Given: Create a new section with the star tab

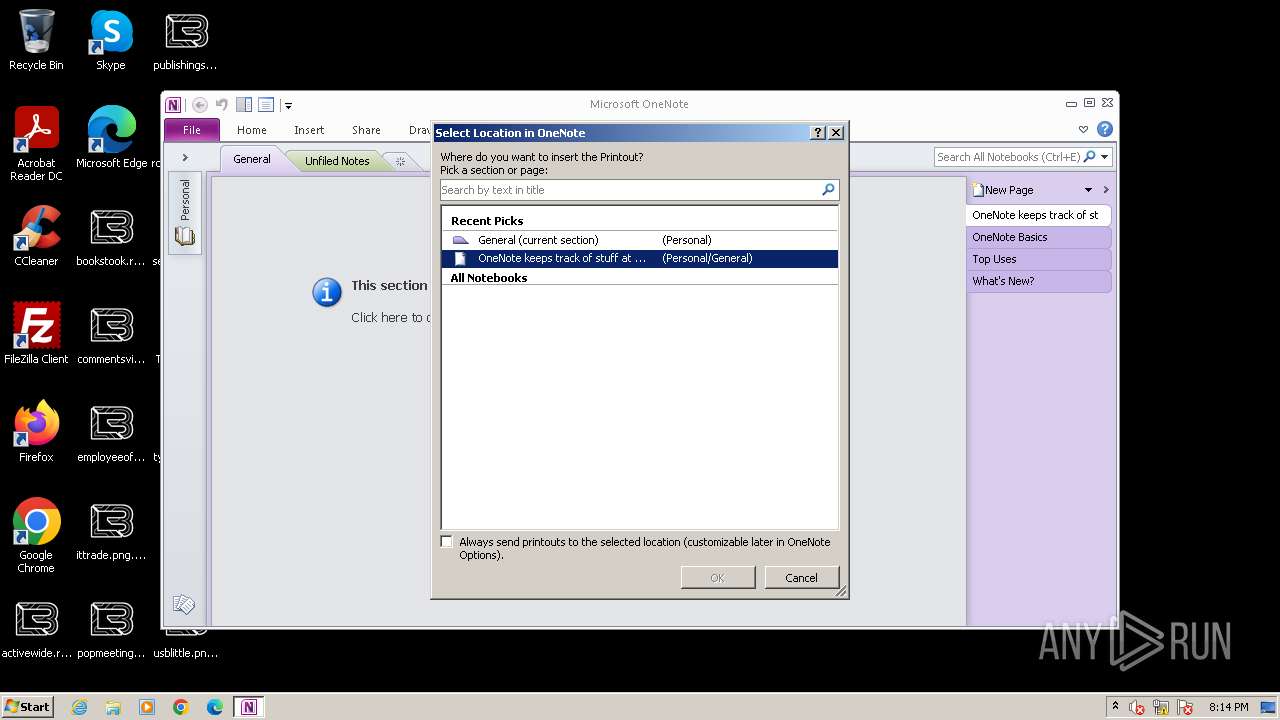Looking at the screenshot, I should click(400, 161).
